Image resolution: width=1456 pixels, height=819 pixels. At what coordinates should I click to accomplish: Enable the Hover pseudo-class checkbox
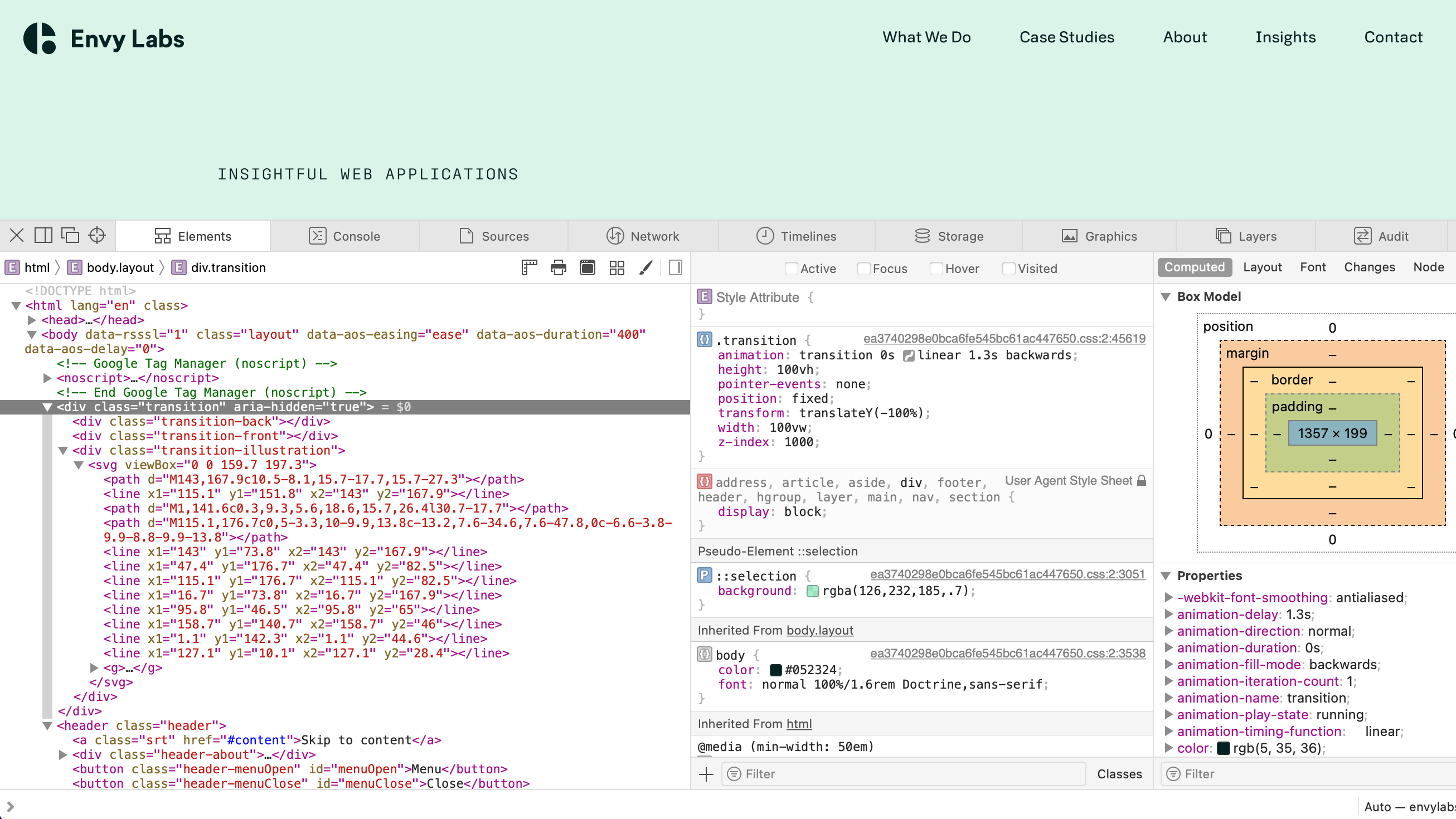coord(936,269)
